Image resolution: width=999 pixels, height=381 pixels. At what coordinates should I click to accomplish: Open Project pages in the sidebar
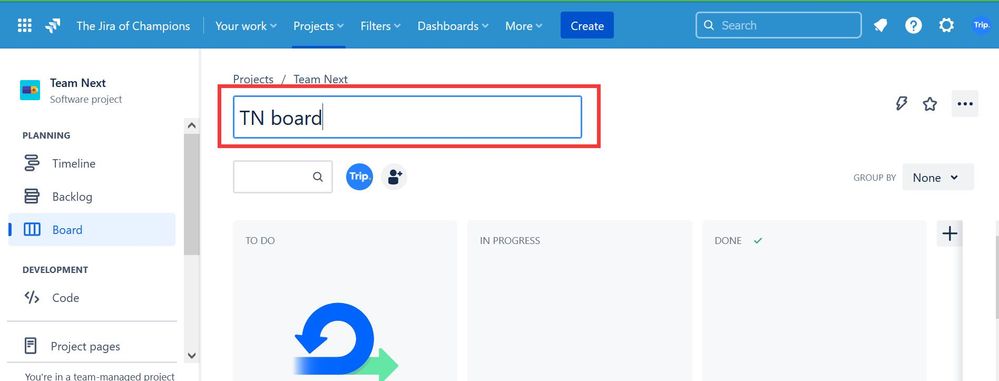pos(92,346)
